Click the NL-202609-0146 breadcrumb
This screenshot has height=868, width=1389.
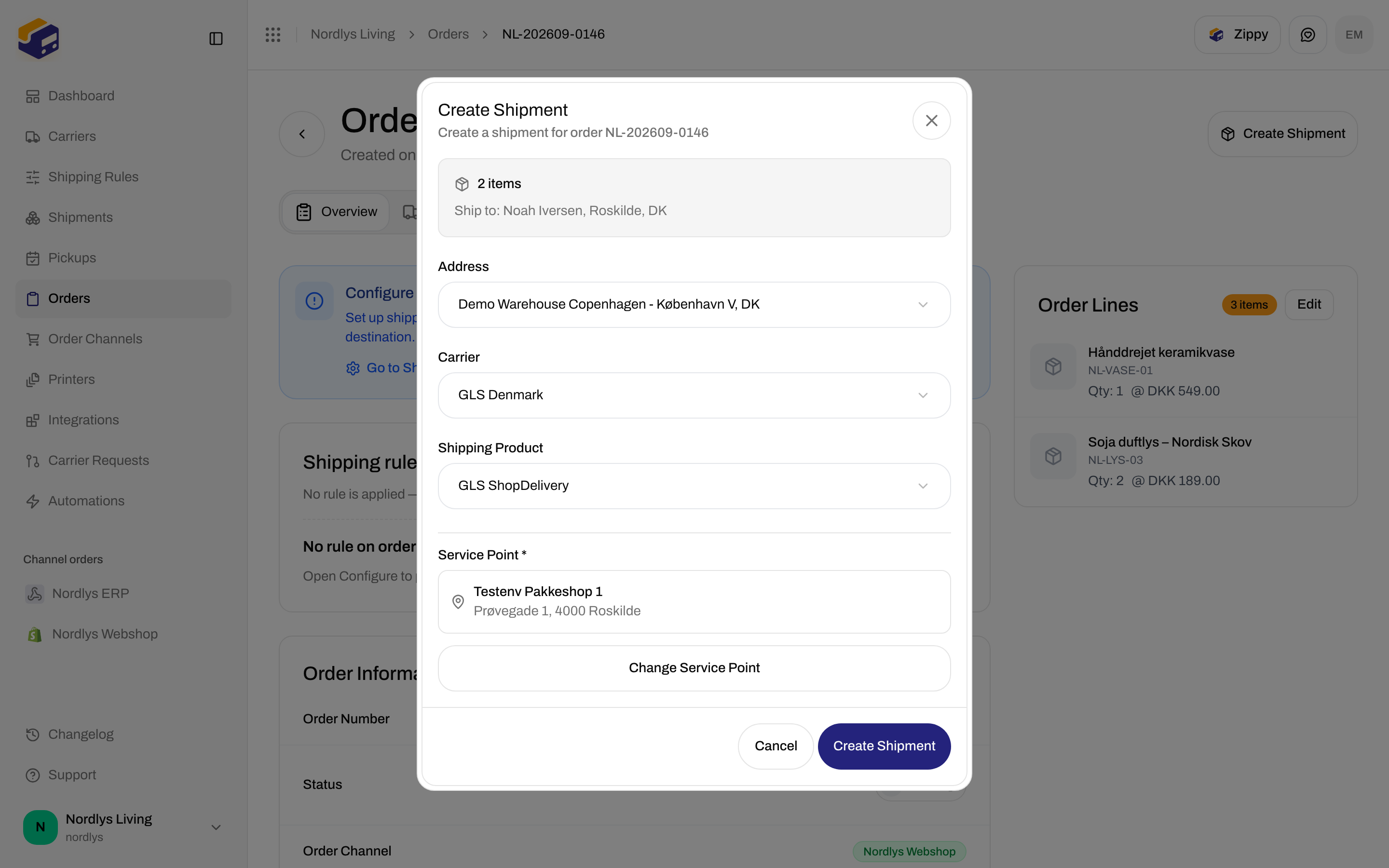tap(553, 34)
